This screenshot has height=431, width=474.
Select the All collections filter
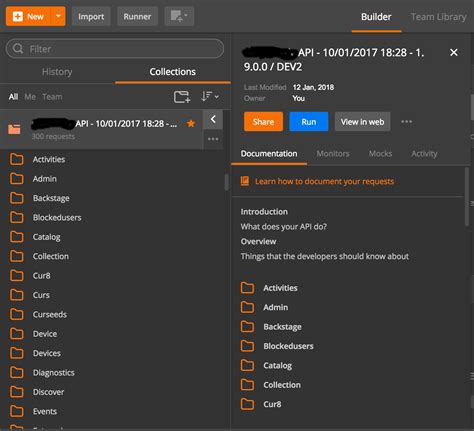[x=13, y=97]
